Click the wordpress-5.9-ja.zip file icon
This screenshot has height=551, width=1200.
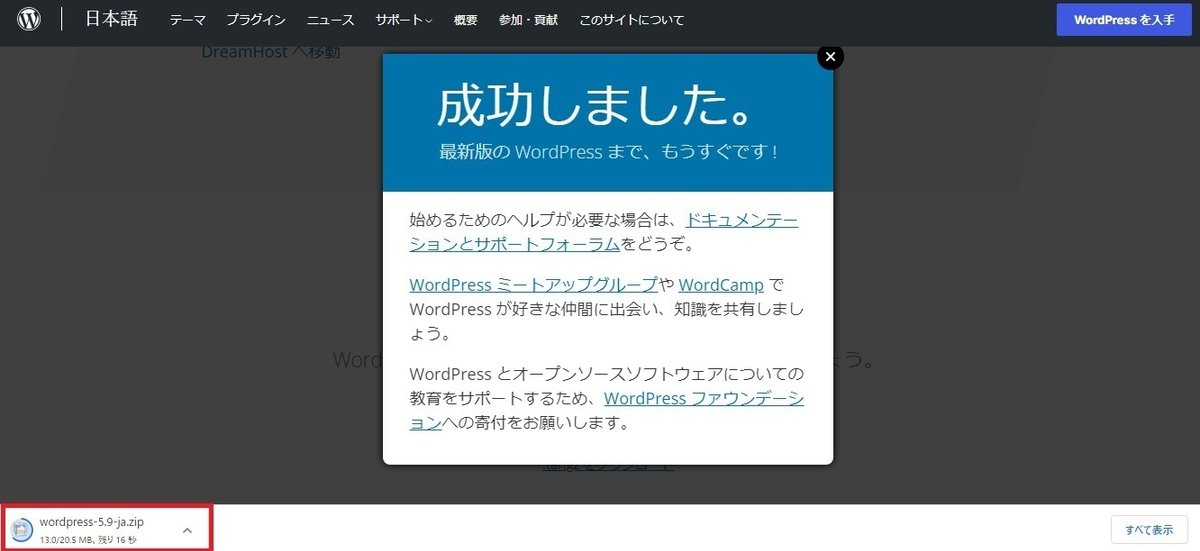[x=22, y=530]
